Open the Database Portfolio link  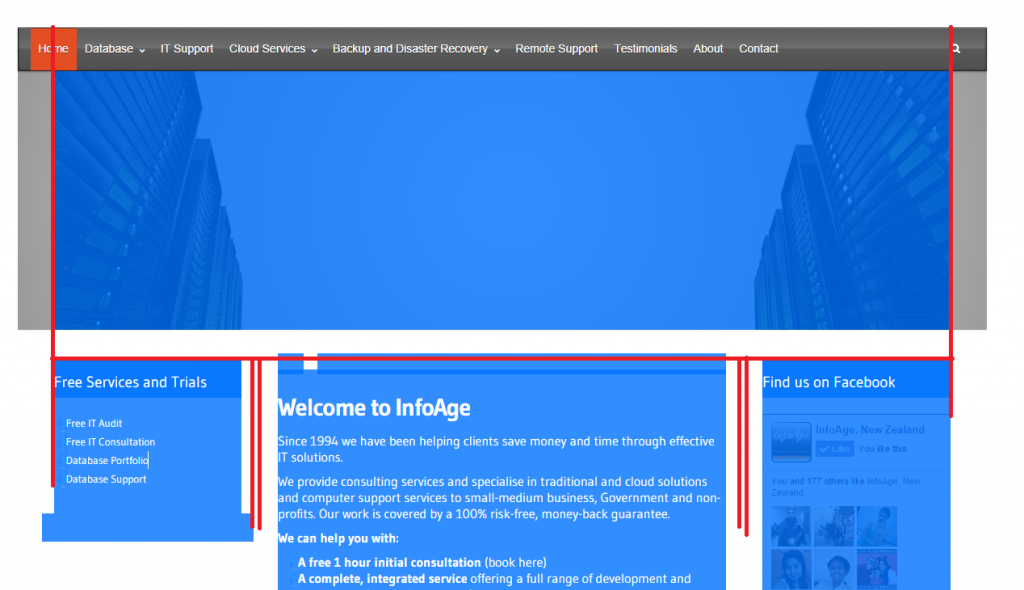coord(107,461)
